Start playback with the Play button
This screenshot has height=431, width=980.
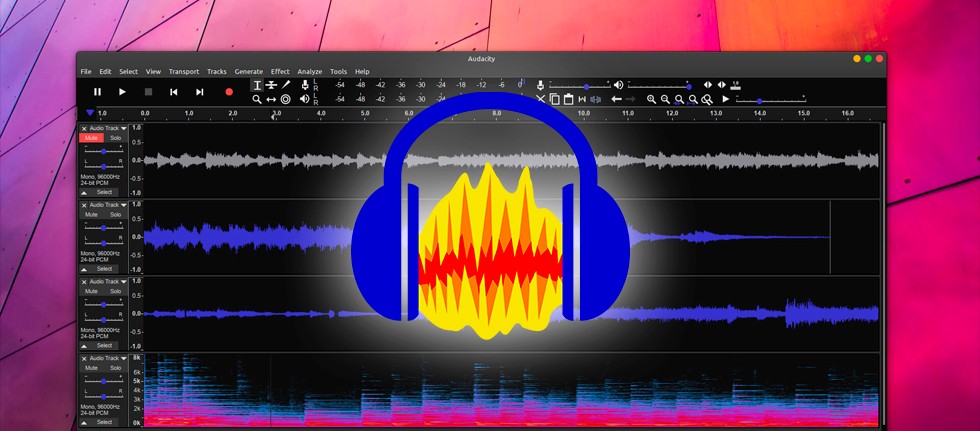(x=122, y=92)
